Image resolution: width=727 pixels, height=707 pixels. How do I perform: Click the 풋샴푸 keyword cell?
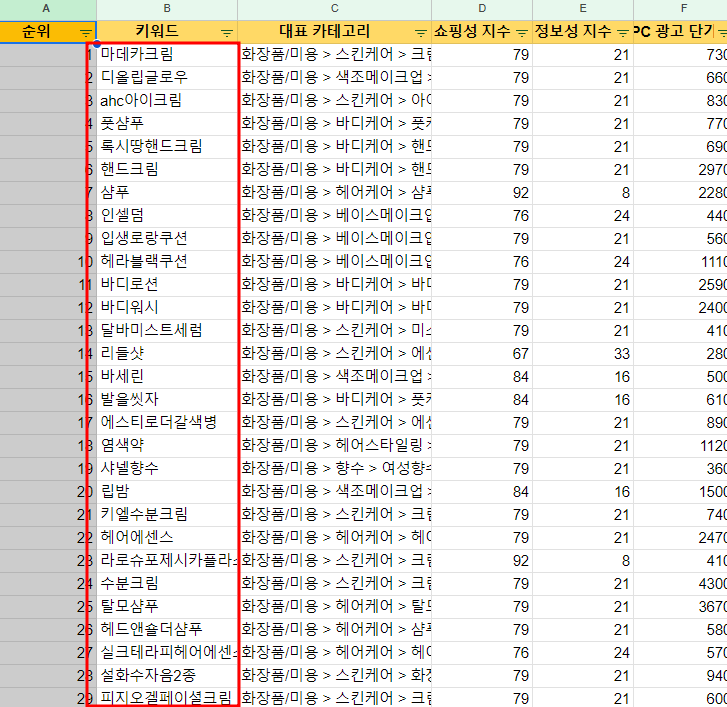coord(167,124)
